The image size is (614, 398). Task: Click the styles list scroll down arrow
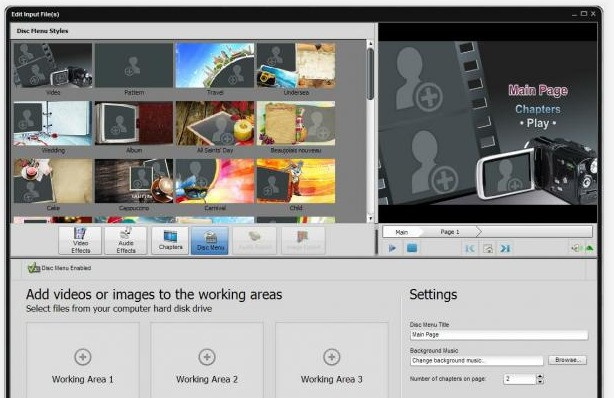click(370, 219)
